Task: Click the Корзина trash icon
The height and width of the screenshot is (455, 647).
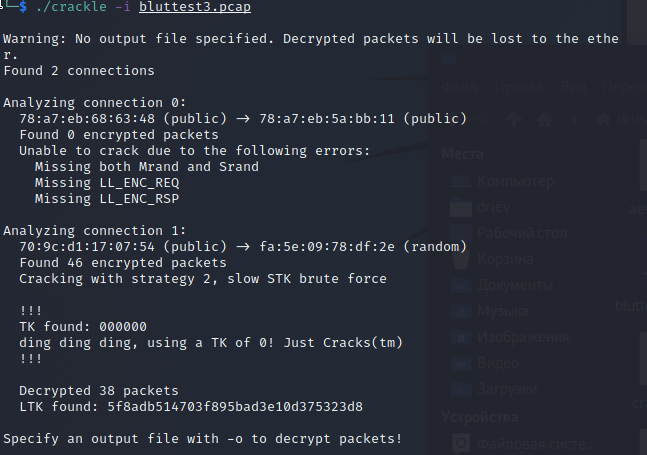Action: click(461, 259)
